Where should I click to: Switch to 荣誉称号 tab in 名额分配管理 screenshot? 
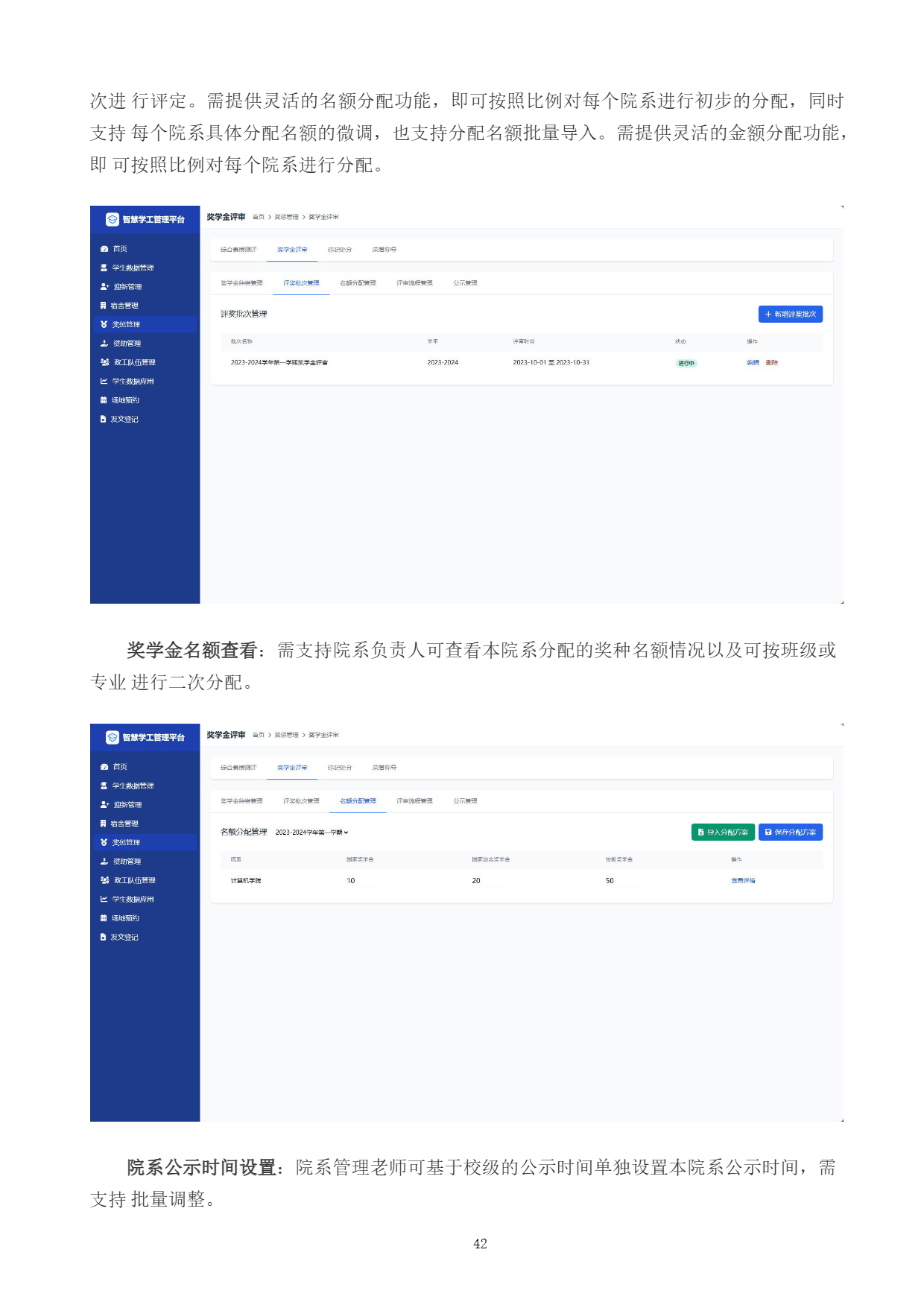coord(385,768)
